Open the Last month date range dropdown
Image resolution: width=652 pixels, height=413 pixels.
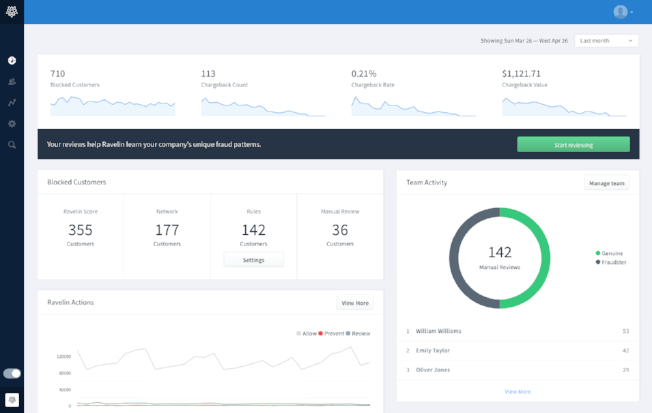(606, 41)
